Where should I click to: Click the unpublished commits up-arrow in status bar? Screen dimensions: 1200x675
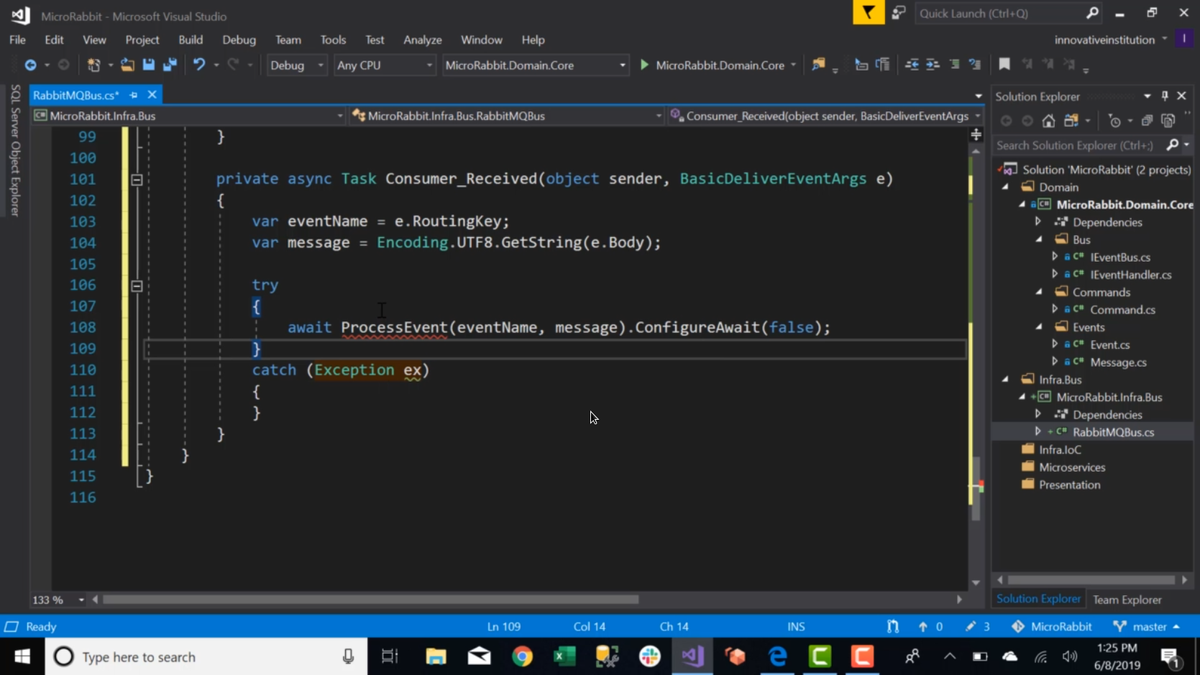click(923, 627)
